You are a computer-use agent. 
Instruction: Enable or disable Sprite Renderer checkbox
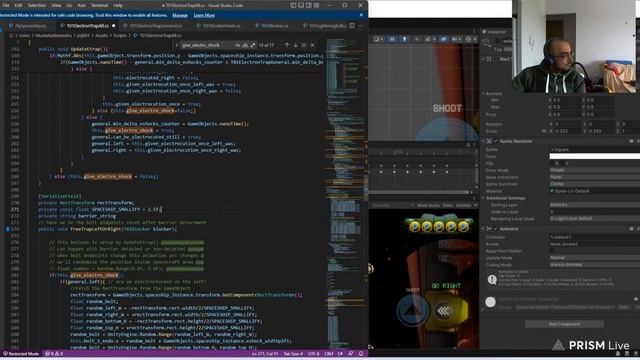496,141
